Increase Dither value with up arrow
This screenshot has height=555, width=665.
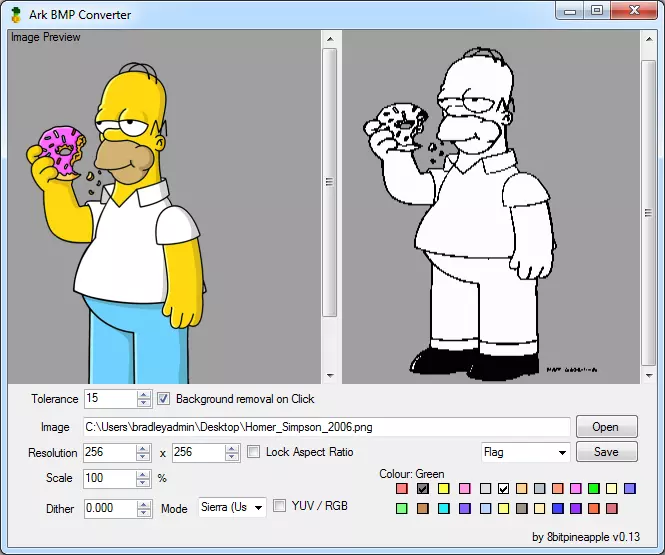(x=144, y=504)
